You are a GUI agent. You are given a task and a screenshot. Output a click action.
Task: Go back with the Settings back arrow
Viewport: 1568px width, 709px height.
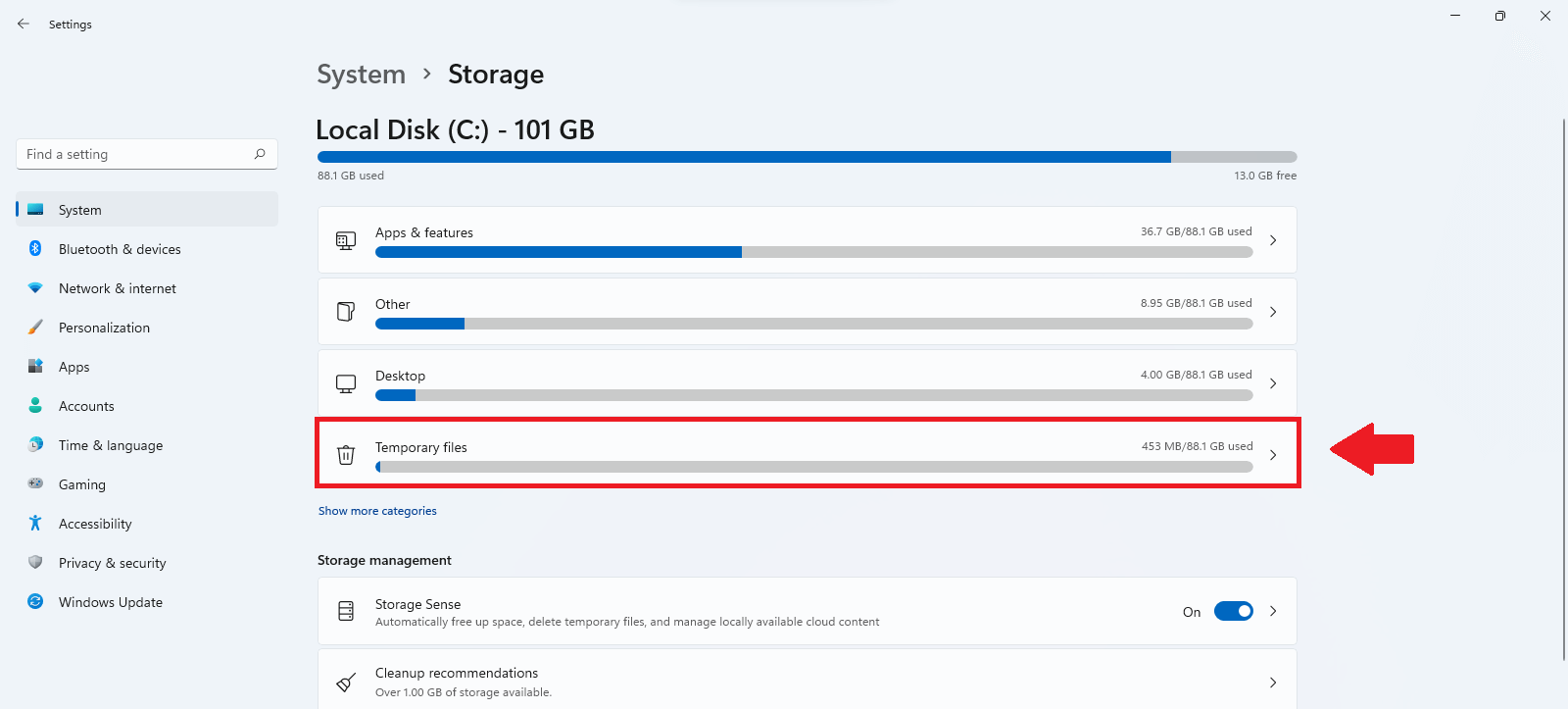click(x=24, y=24)
